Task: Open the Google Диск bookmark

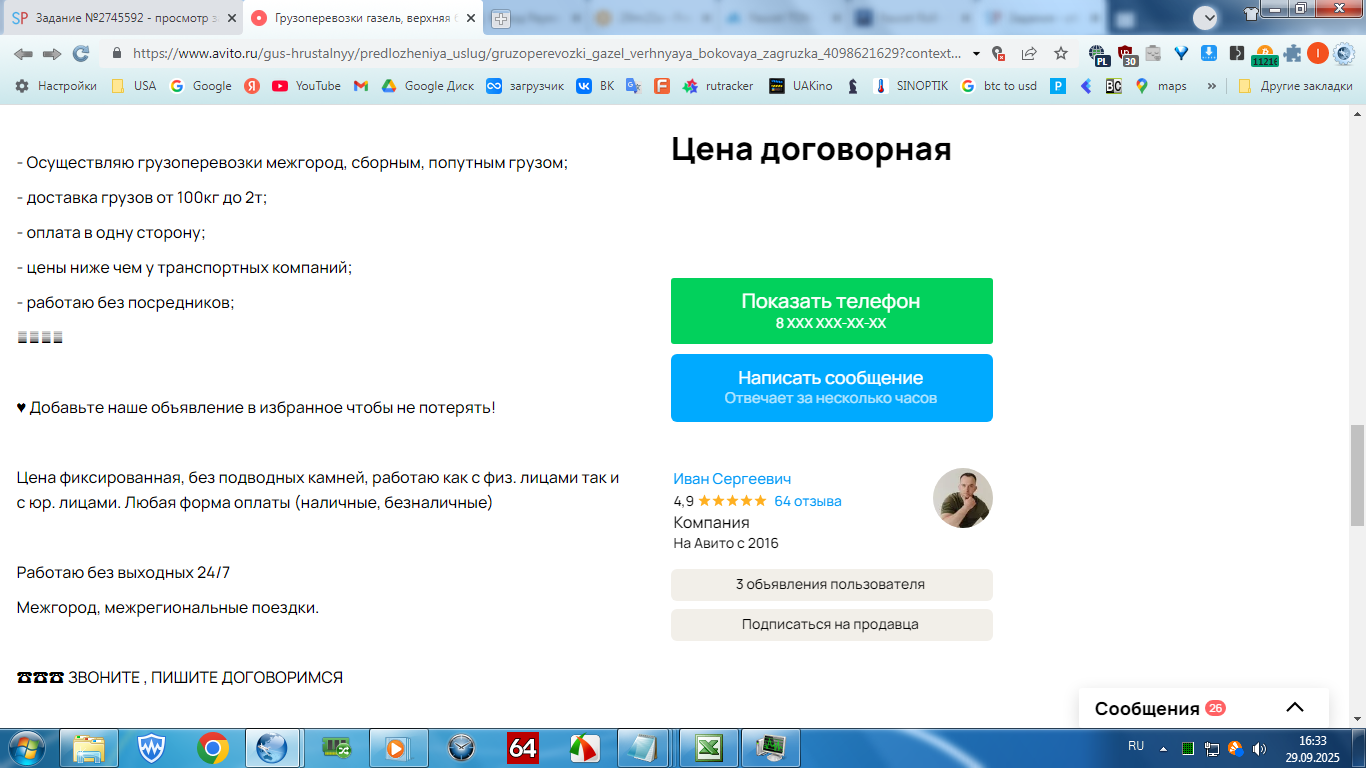Action: tap(428, 86)
